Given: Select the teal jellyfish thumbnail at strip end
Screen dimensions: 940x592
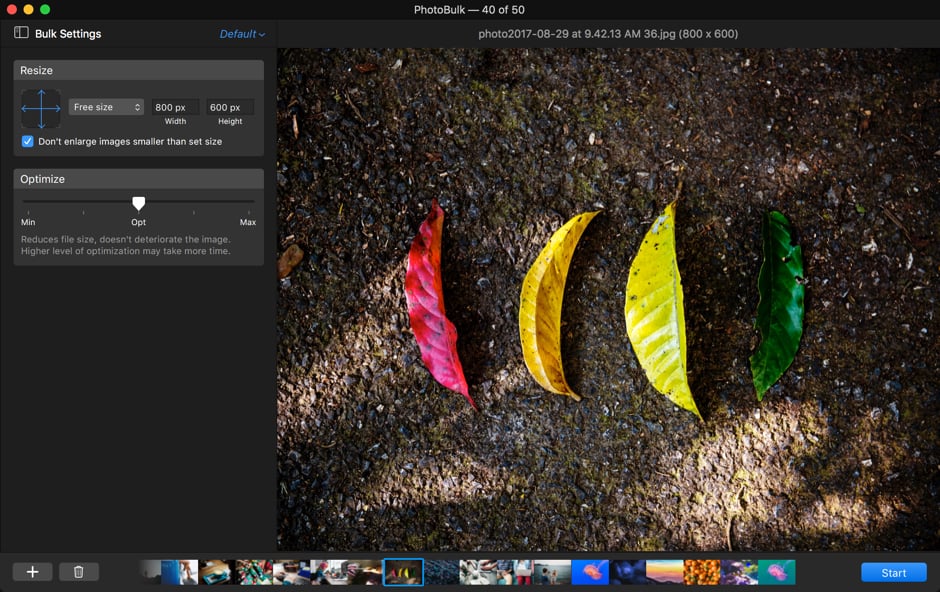Looking at the screenshot, I should click(x=776, y=572).
